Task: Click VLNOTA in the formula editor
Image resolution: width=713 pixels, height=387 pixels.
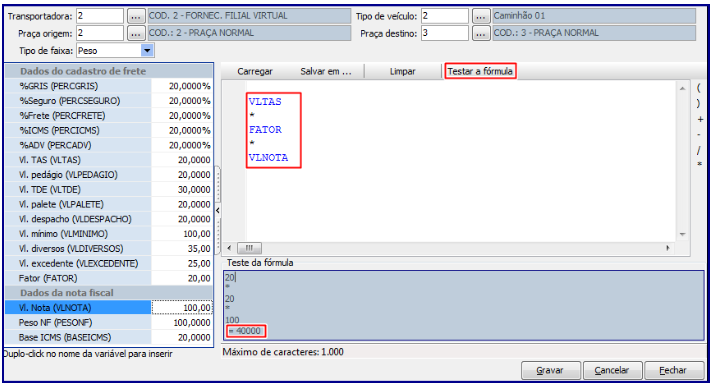Action: pos(268,157)
